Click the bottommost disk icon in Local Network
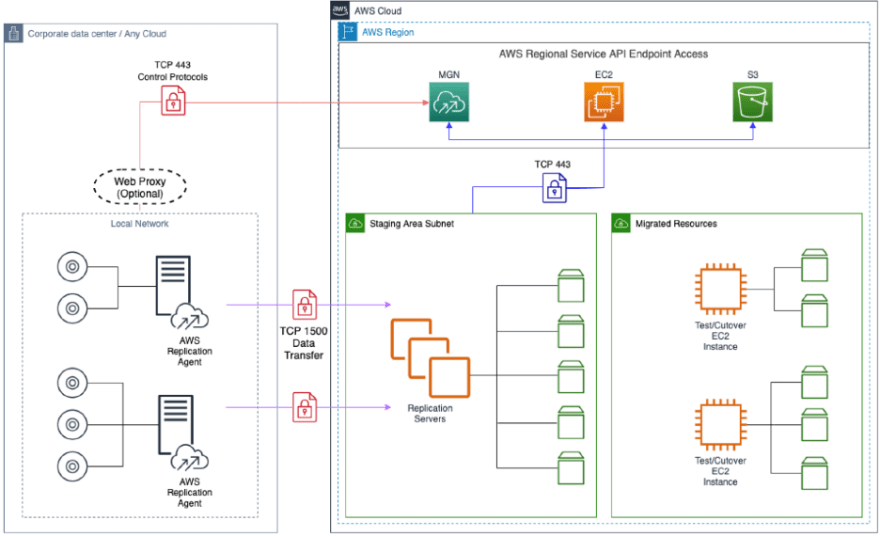The height and width of the screenshot is (536, 880). click(72, 466)
